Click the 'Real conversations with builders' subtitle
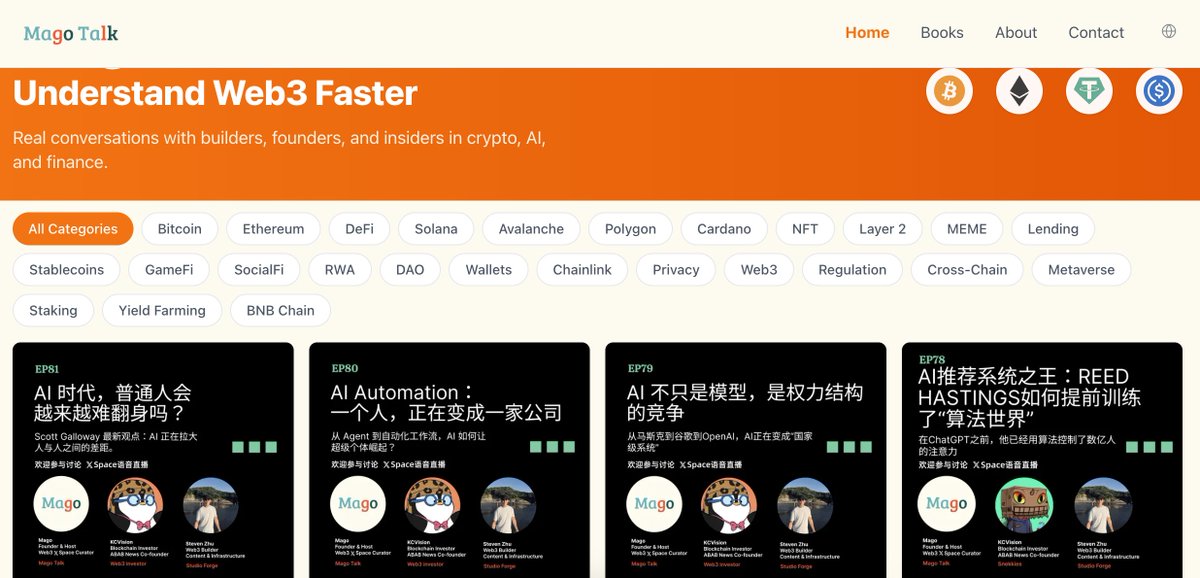The width and height of the screenshot is (1200, 578). 279,150
